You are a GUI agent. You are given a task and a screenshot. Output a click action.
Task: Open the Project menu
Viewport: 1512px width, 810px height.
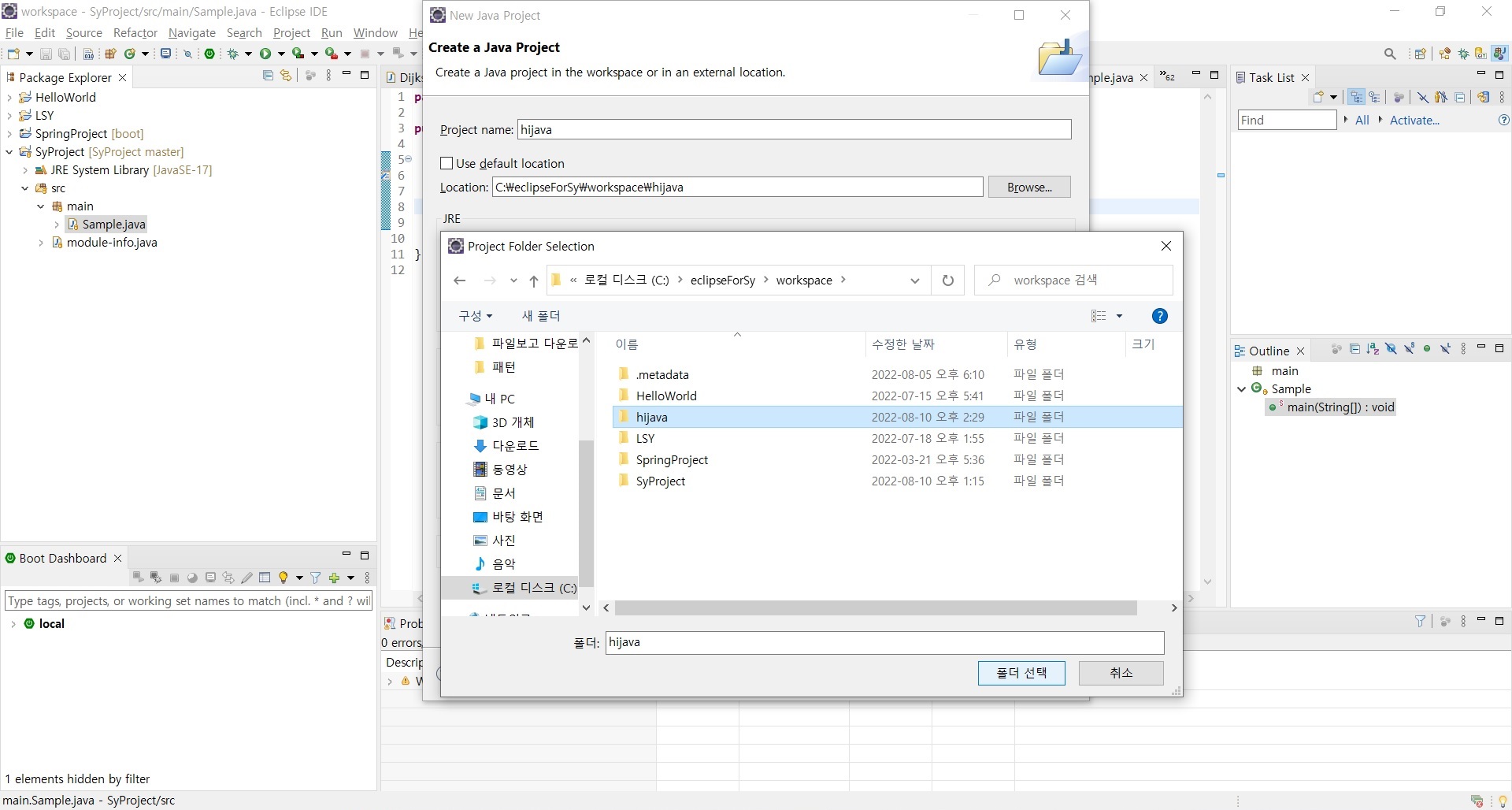291,33
